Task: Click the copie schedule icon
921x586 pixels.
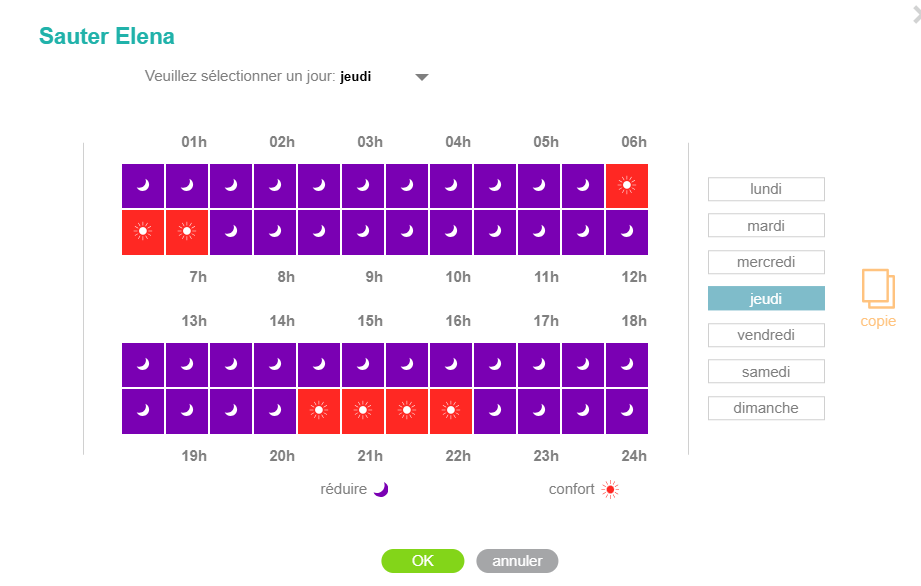Action: (x=878, y=288)
